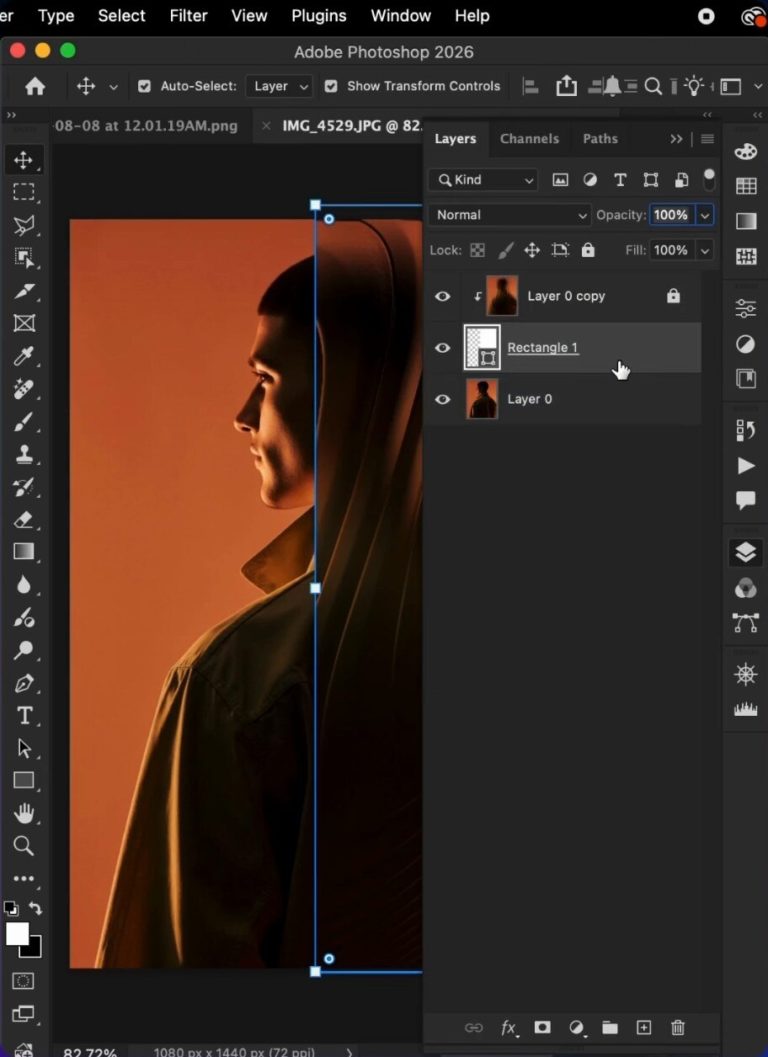Image resolution: width=768 pixels, height=1057 pixels.
Task: Select the Eyedropper tool
Action: 24,355
